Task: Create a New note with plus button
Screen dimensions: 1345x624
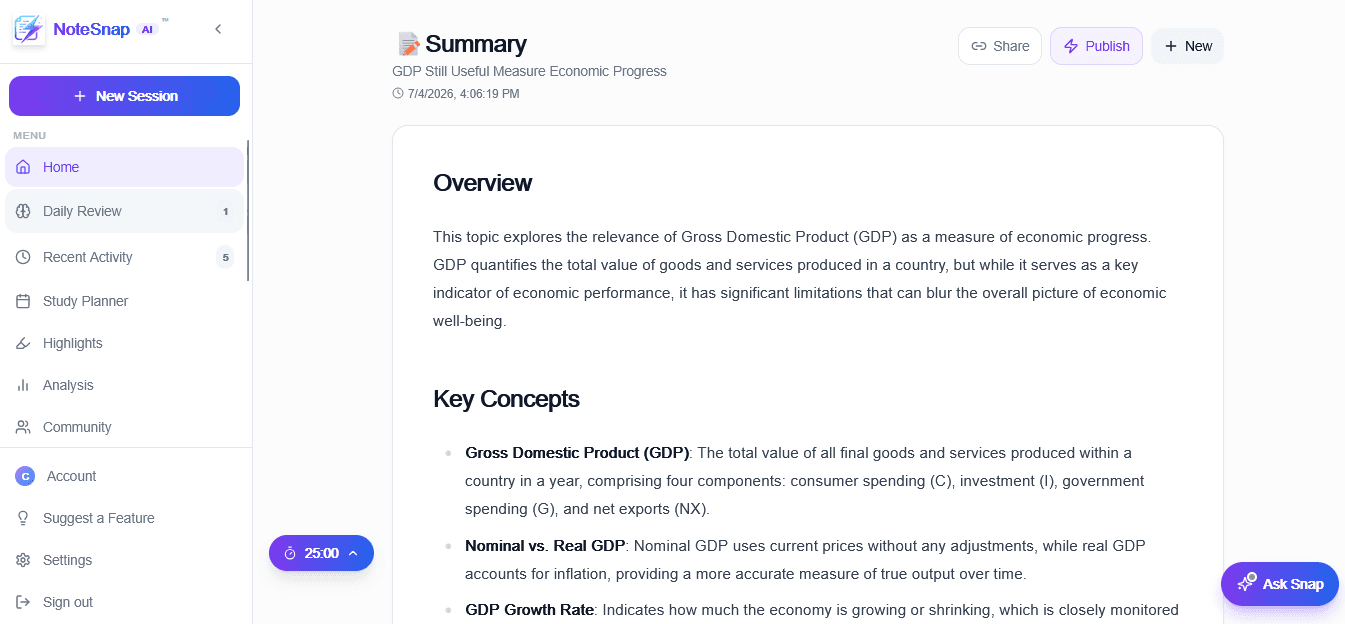Action: tap(1188, 46)
